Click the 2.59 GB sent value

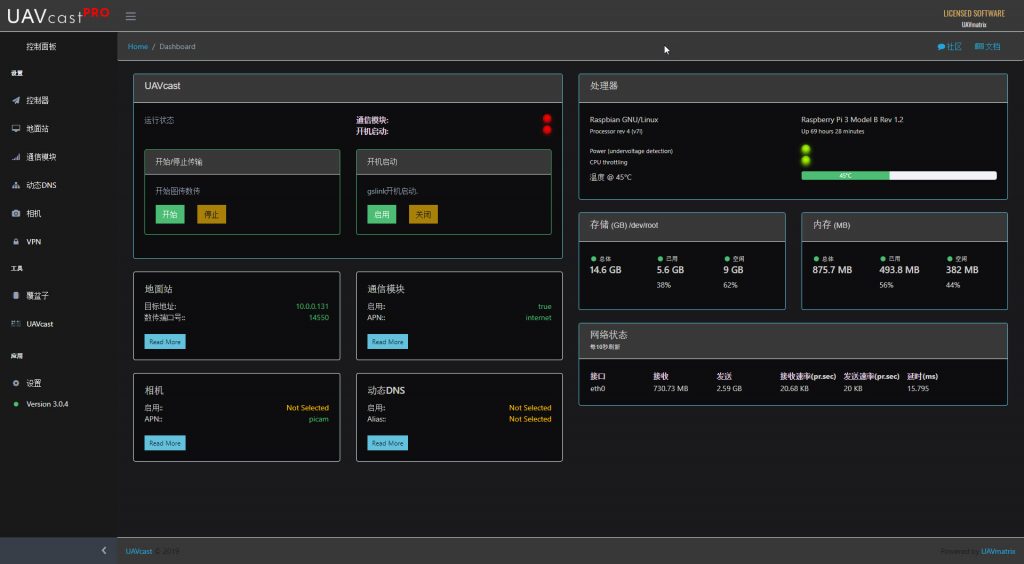click(729, 388)
